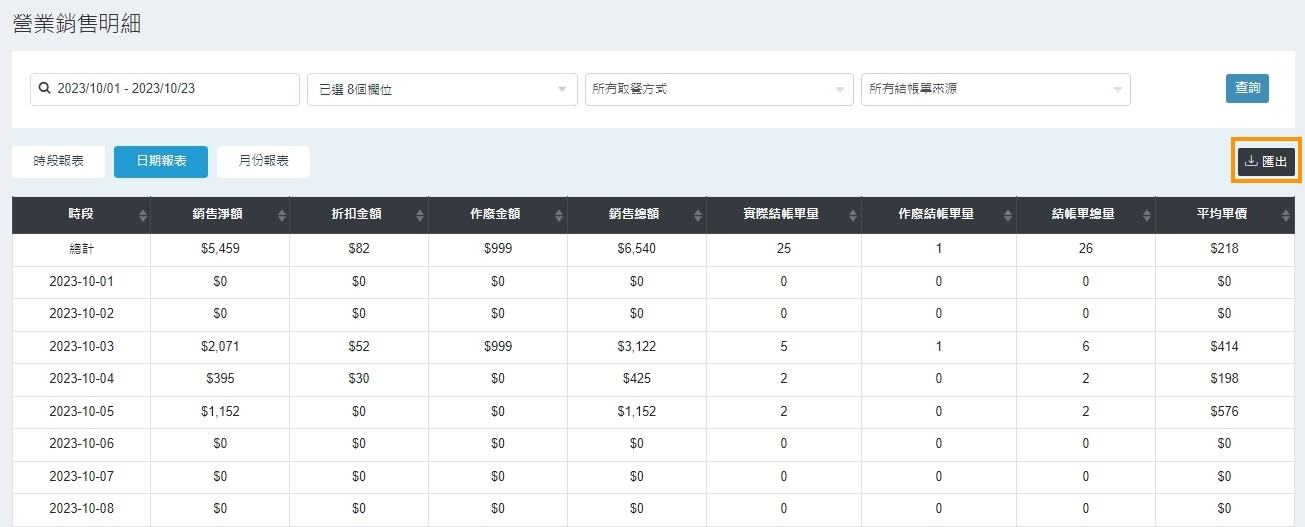Click the 作廢金額 column sort icon
1305x527 pixels.
point(558,215)
